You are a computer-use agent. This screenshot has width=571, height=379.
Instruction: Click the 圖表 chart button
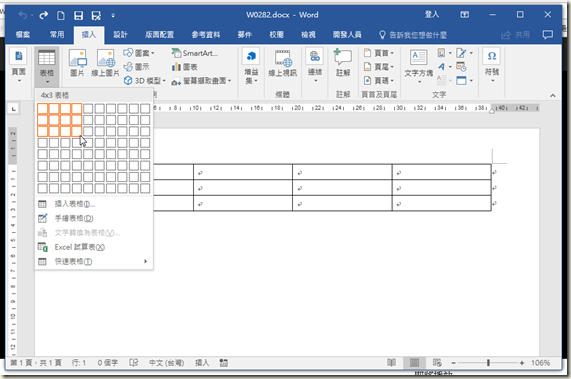185,67
